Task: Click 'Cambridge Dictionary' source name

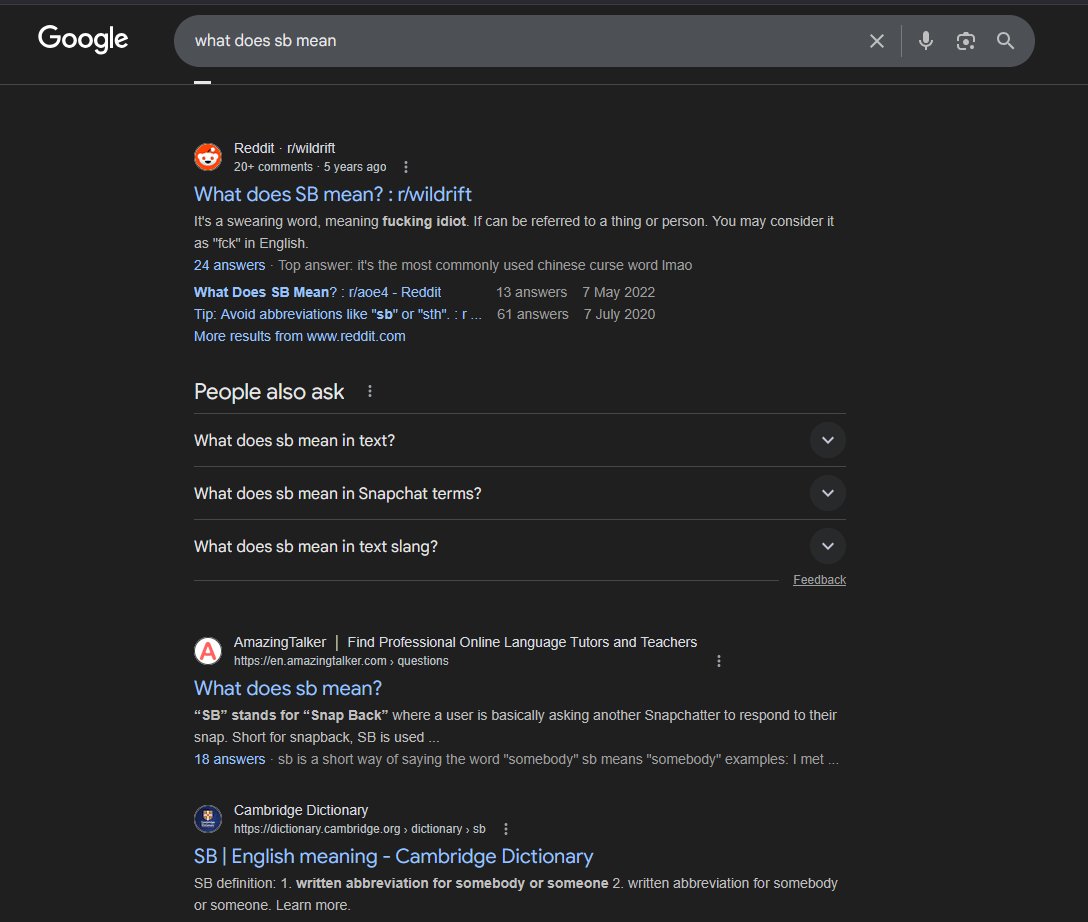Action: [300, 810]
